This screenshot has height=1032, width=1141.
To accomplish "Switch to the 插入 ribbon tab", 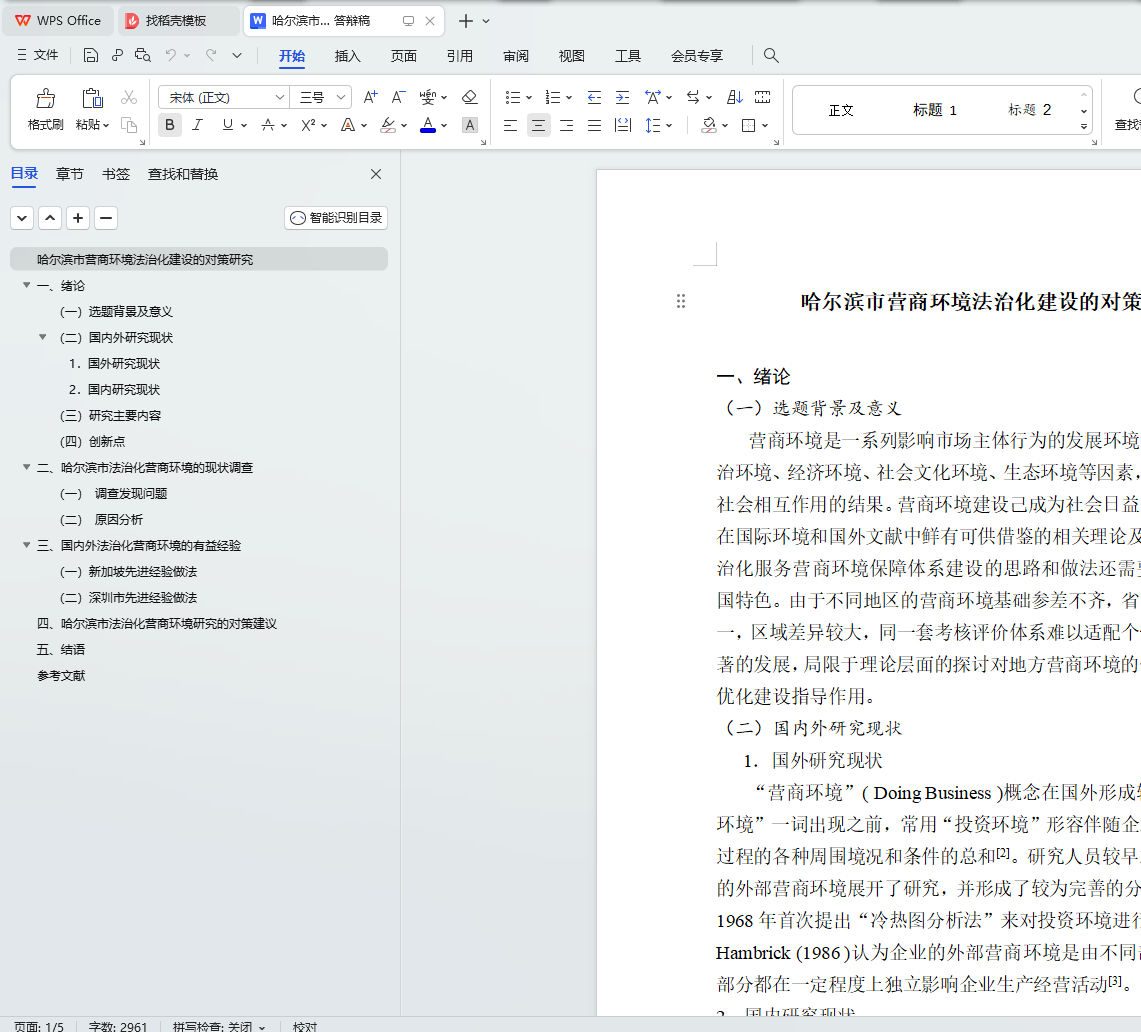I will (x=347, y=56).
